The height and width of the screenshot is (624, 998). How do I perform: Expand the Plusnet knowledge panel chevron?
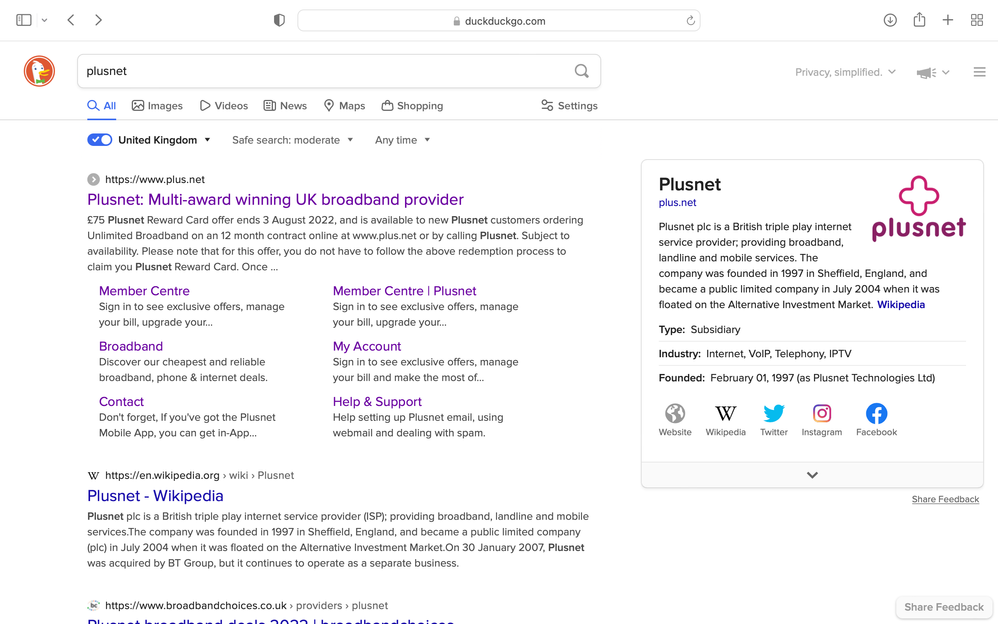(811, 474)
